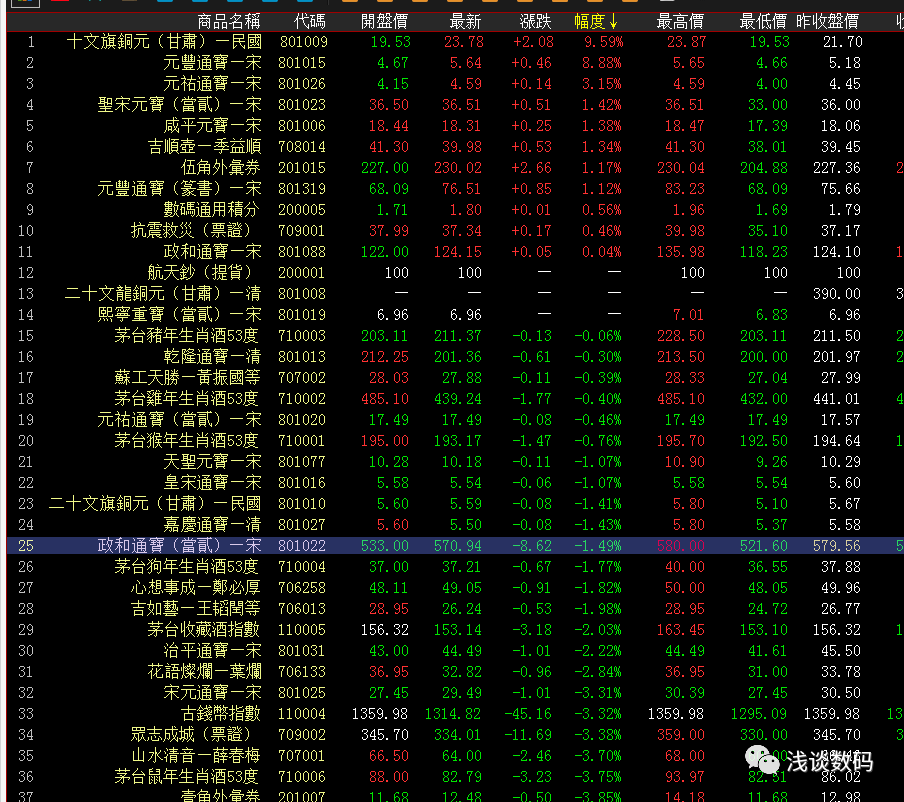Select row 聖宋元寶（當貳）一宋
The image size is (904, 802).
click(x=455, y=105)
